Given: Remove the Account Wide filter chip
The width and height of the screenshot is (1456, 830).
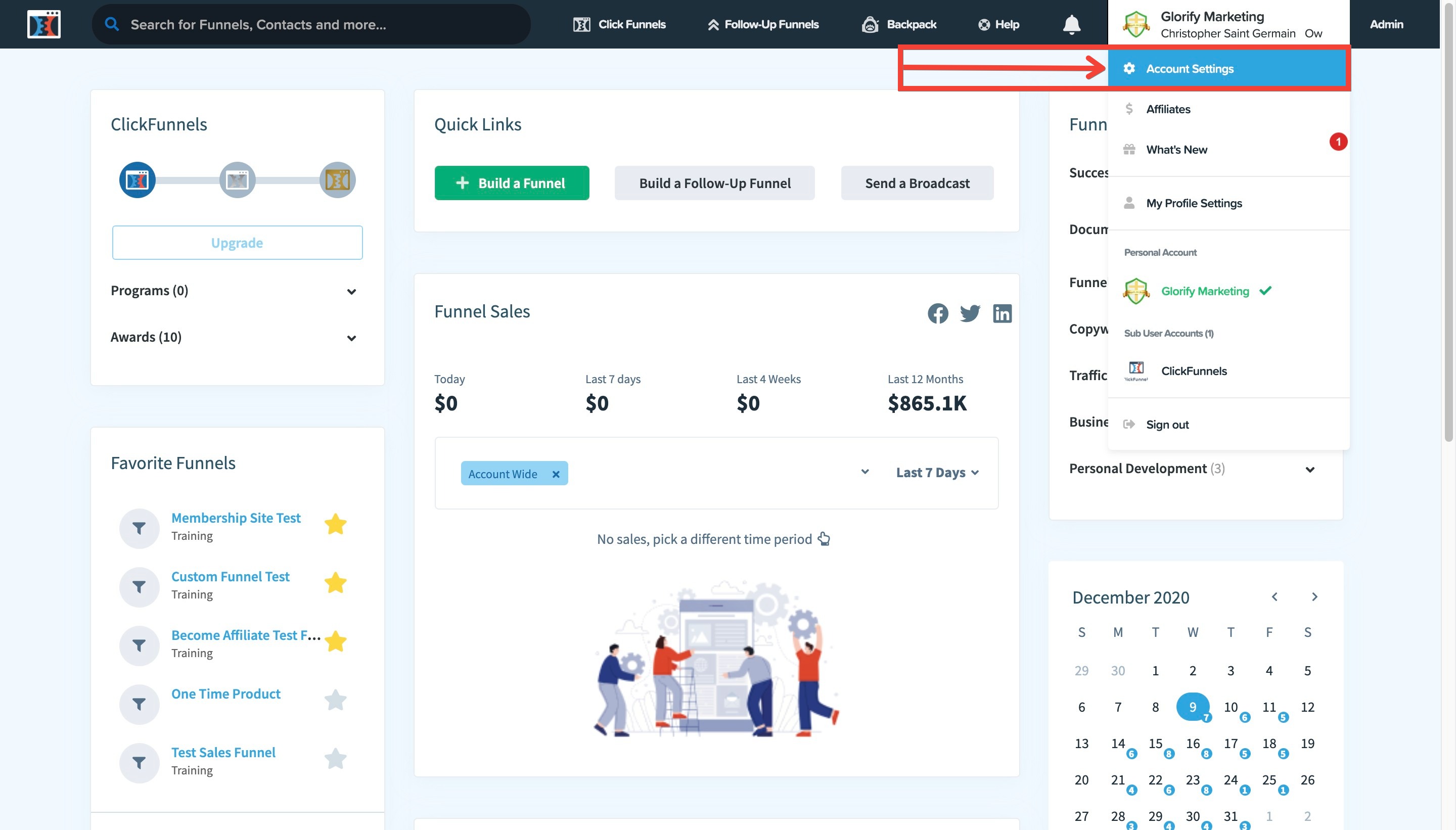Looking at the screenshot, I should [x=556, y=473].
